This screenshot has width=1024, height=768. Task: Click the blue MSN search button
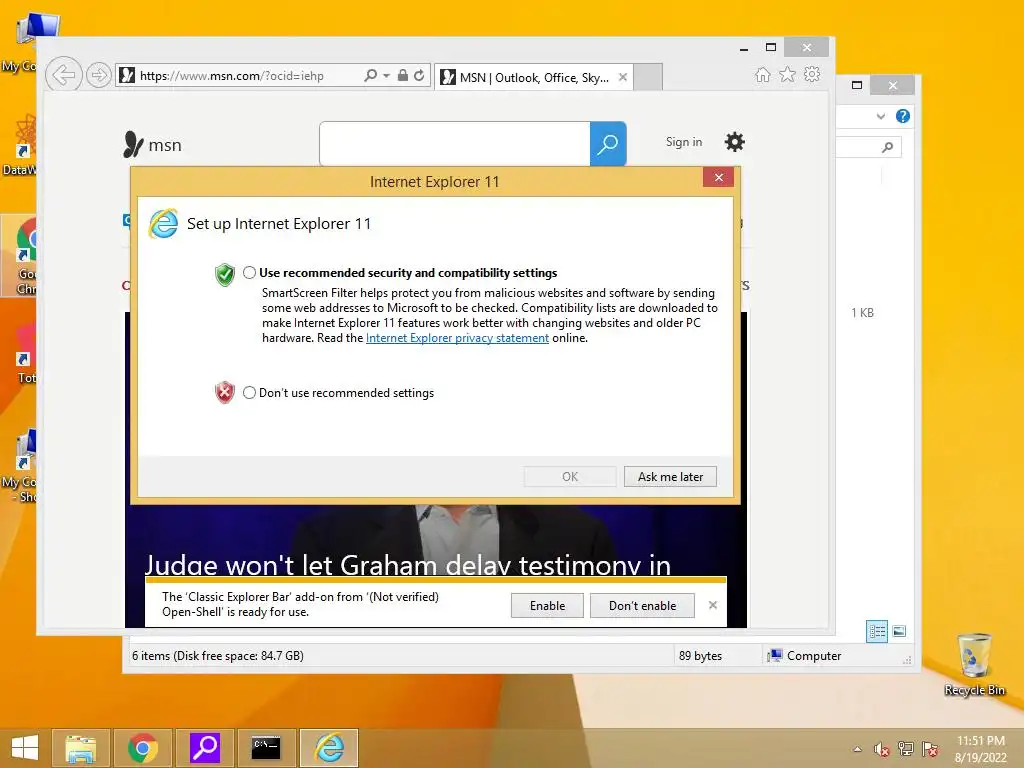[608, 144]
